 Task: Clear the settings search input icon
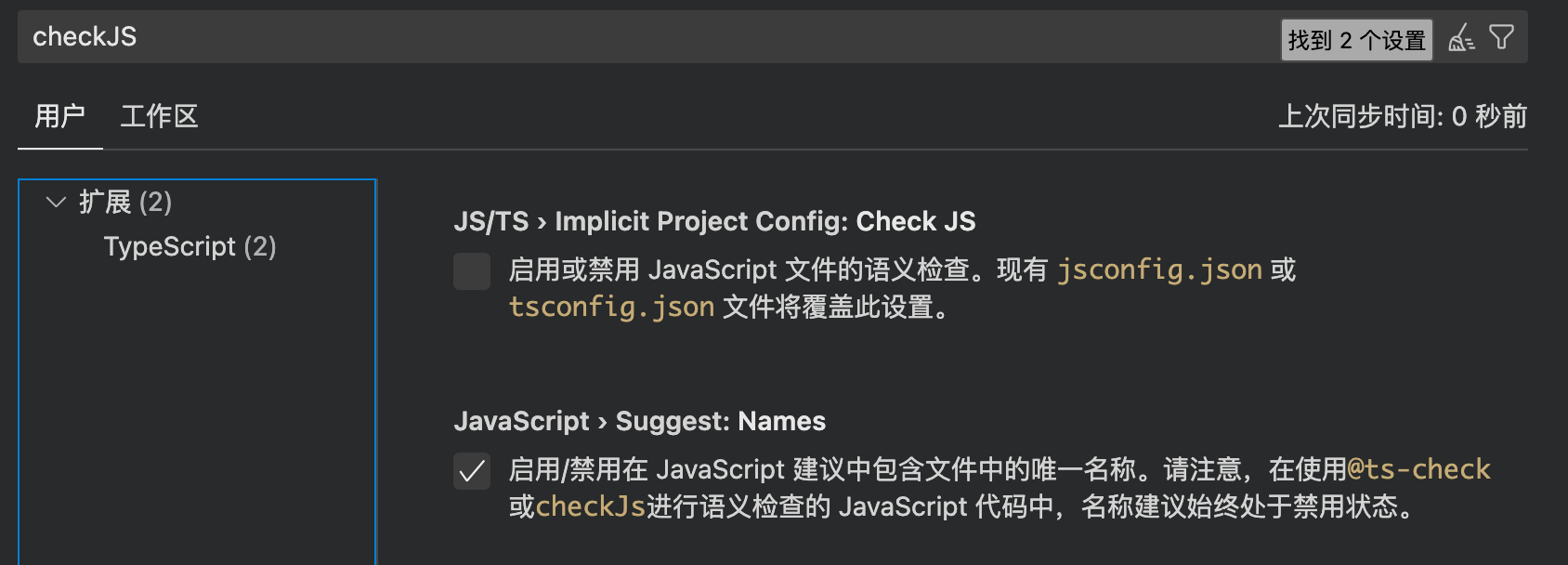point(1461,38)
